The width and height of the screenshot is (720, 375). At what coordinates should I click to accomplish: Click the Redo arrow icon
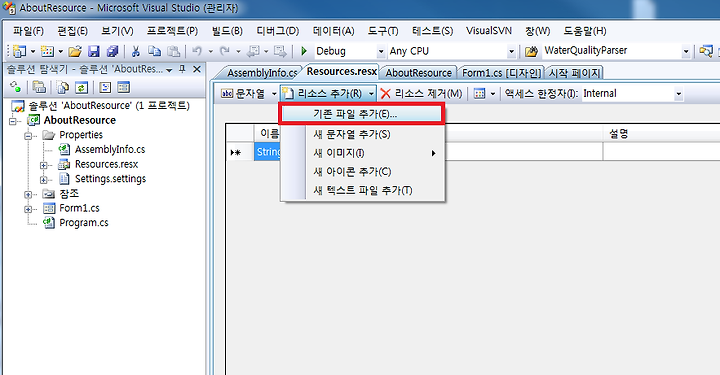[225, 51]
